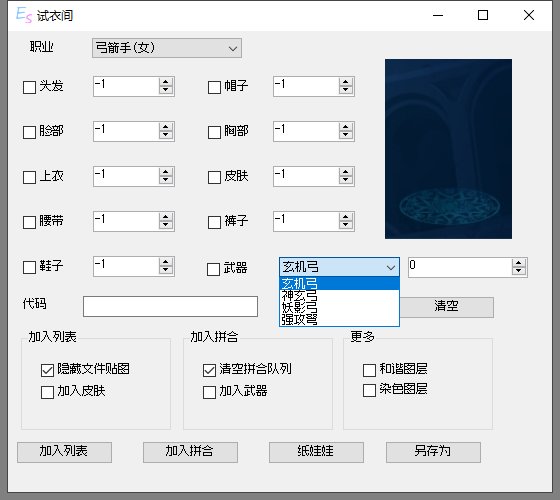
Task: Tick the 武器 checkbox
Action: tap(214, 269)
